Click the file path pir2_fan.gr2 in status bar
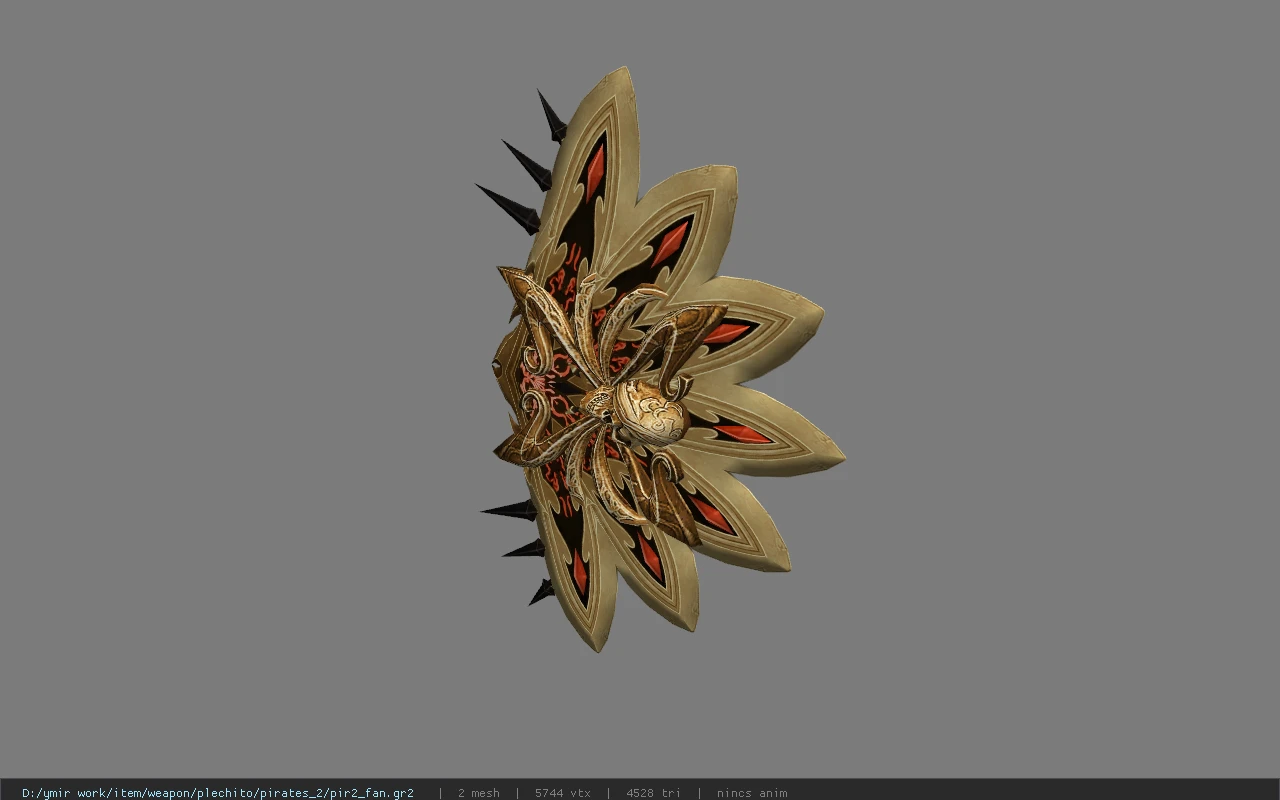Viewport: 1280px width, 800px height. (218, 793)
